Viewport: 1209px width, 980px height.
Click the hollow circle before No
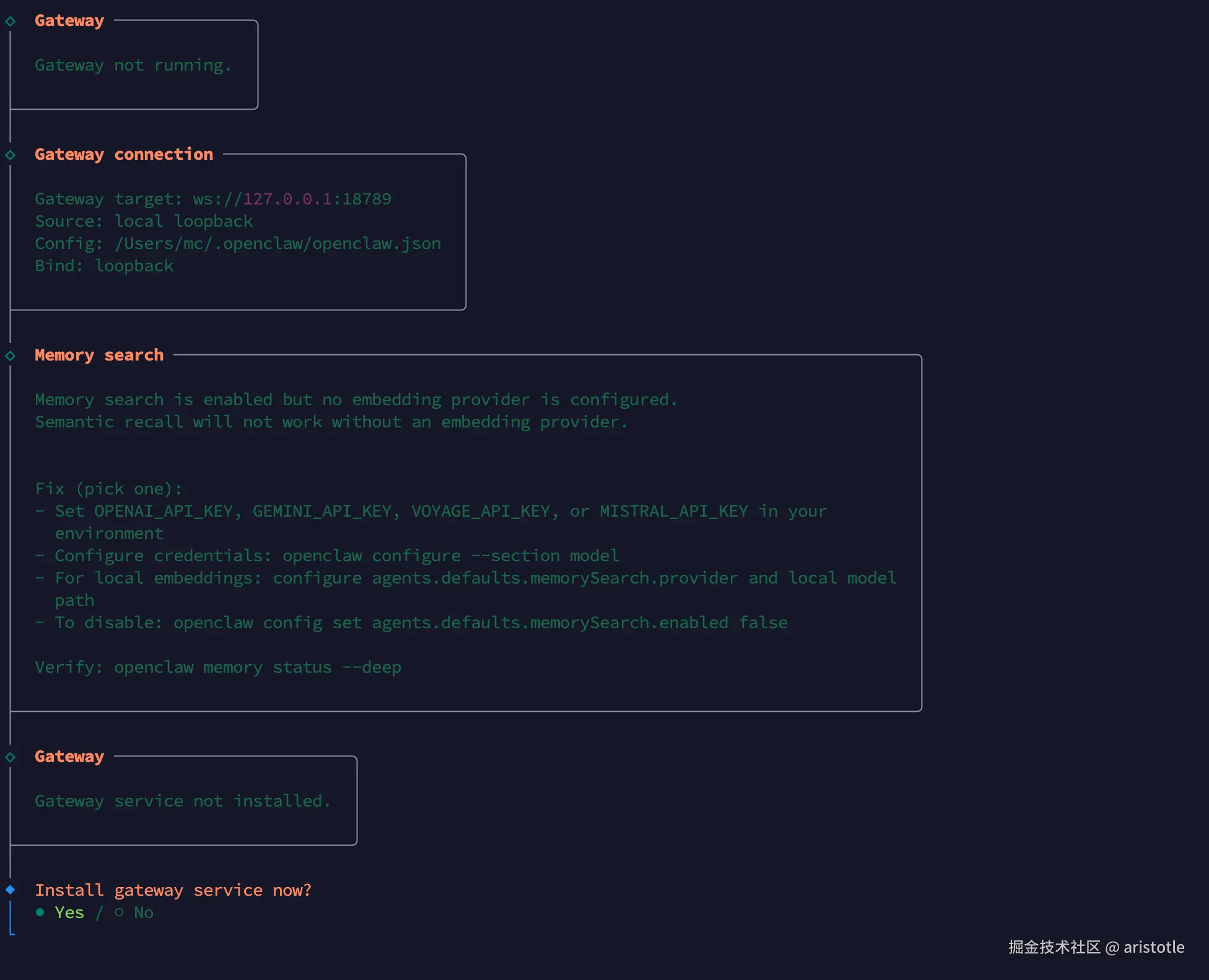point(119,912)
